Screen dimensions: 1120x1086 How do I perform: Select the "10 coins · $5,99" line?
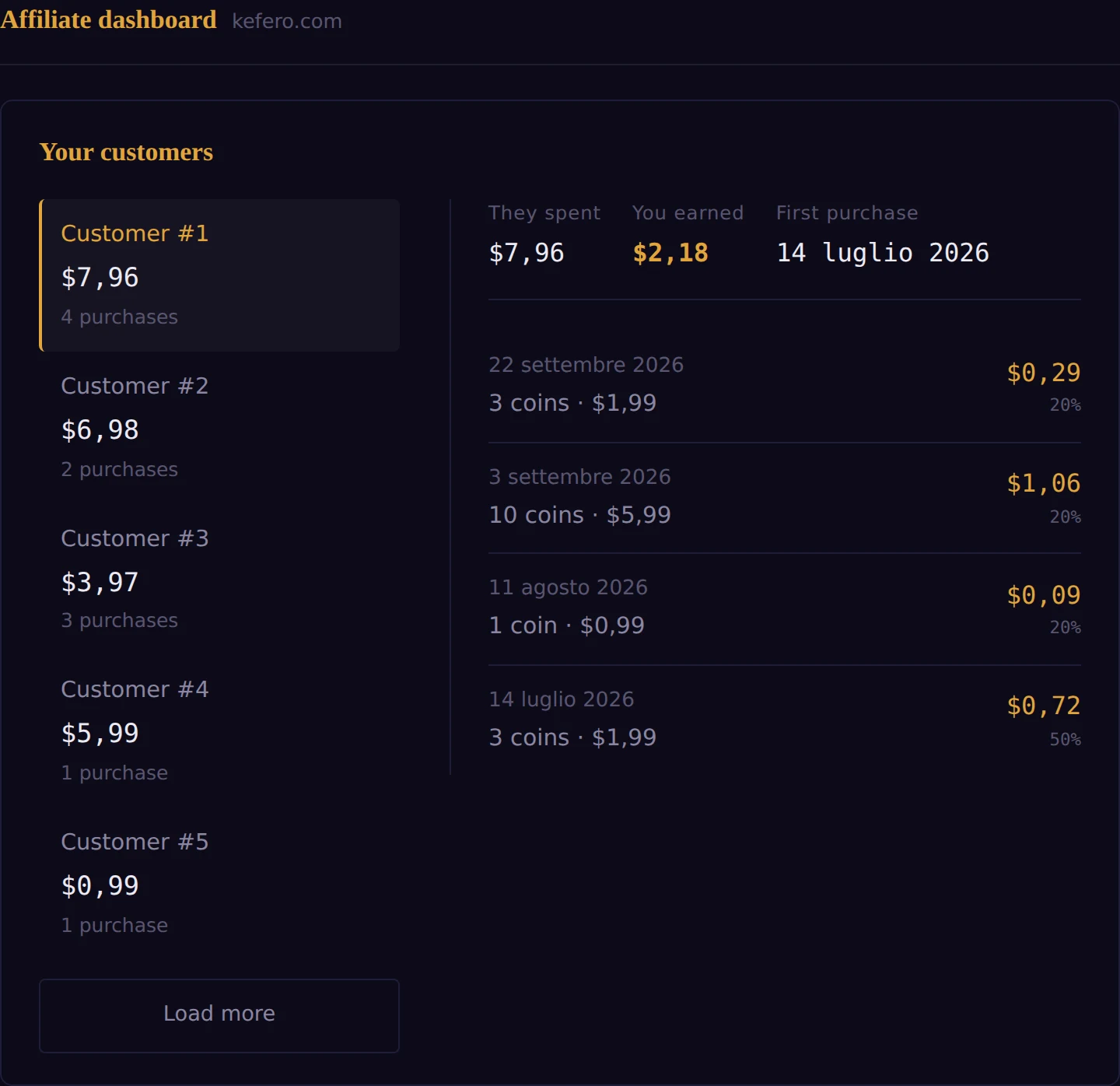(579, 515)
